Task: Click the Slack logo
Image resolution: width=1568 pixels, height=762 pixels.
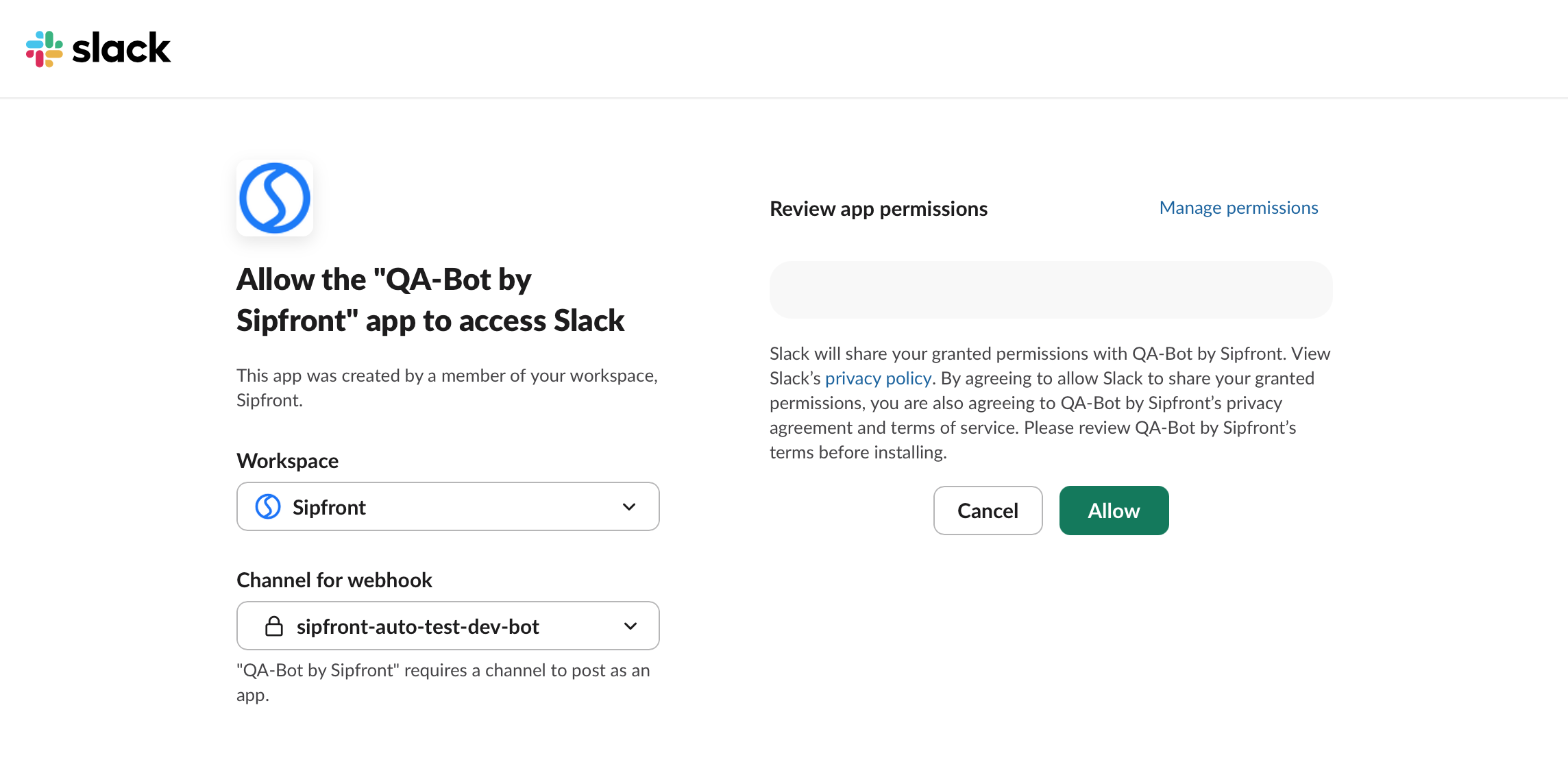Action: click(x=98, y=48)
